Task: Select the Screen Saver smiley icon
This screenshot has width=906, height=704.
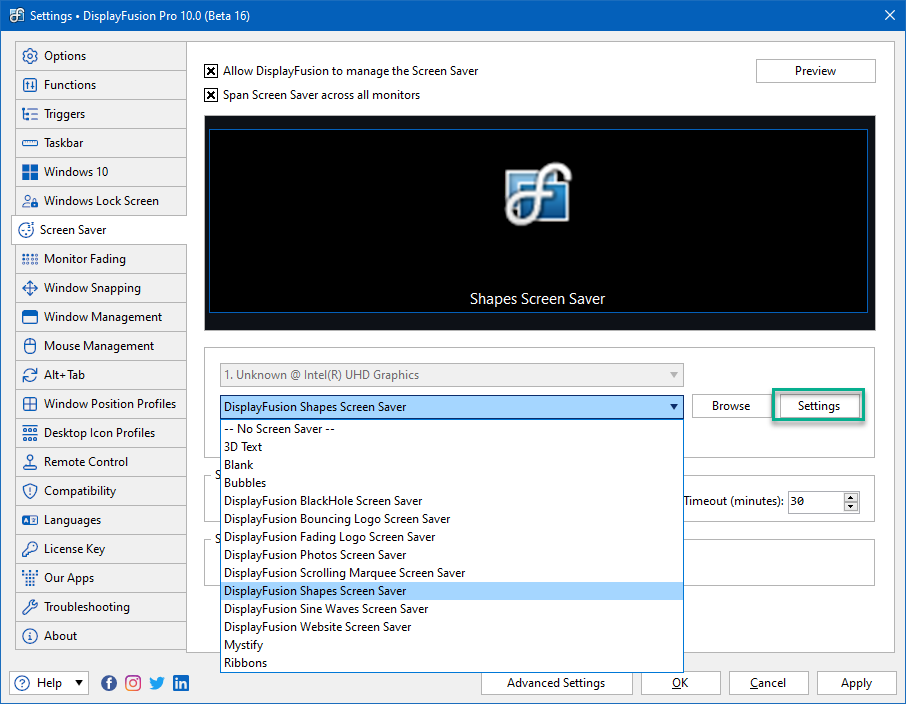Action: (x=26, y=229)
